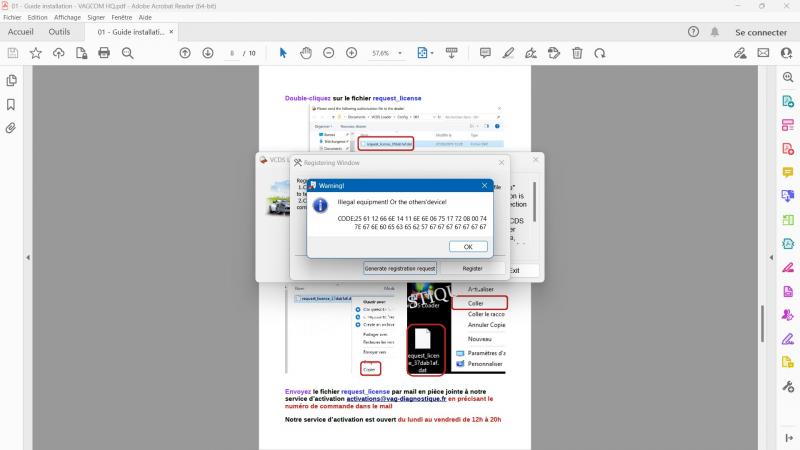Screen dimensions: 800x450
Task: Open attachments paperclip panel
Action: point(11,128)
